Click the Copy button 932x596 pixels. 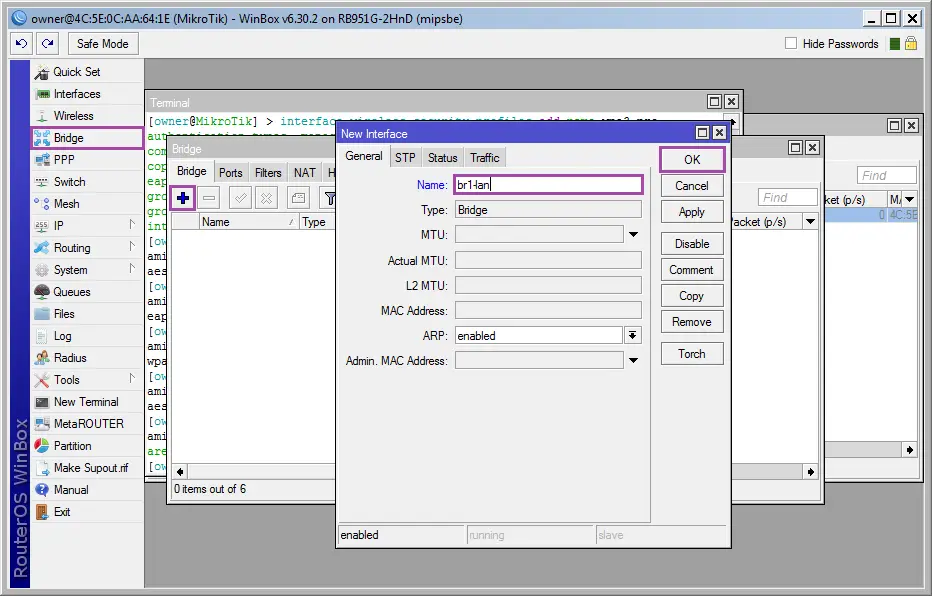[x=692, y=296]
